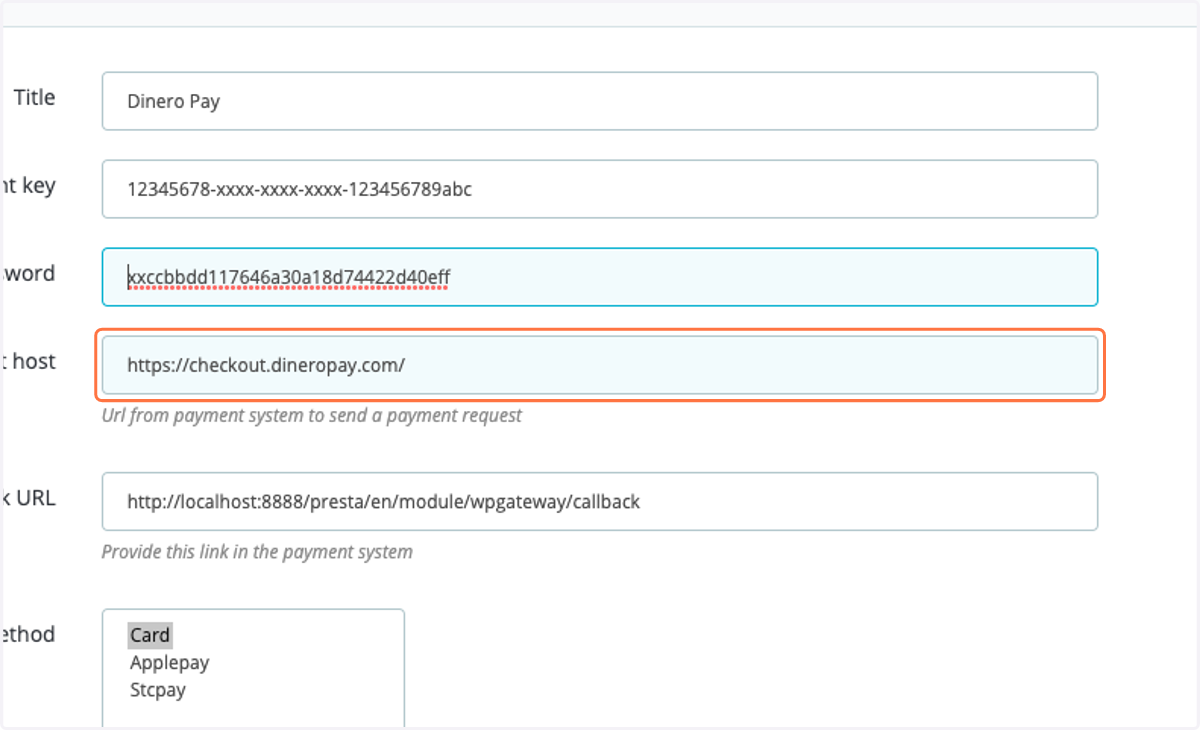The width and height of the screenshot is (1200, 730).
Task: Click the payment host URL field
Action: click(600, 365)
